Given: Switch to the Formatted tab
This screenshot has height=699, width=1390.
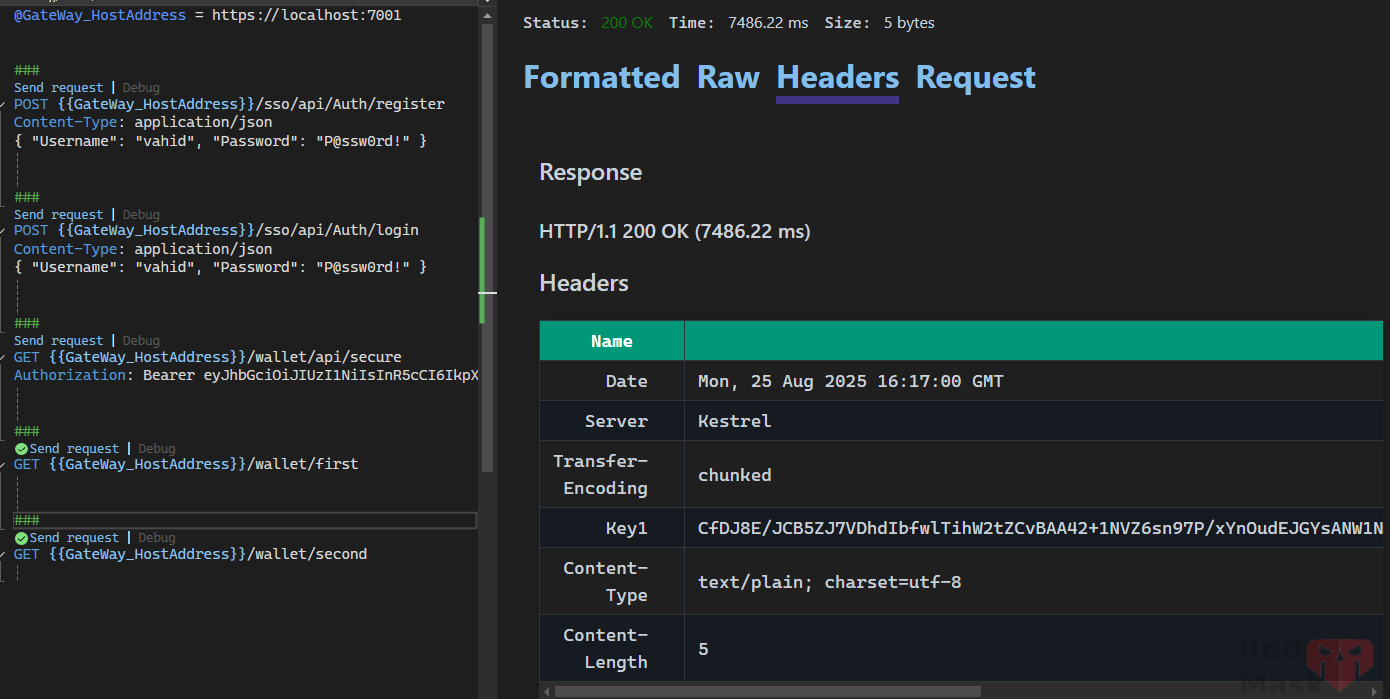Looking at the screenshot, I should [x=601, y=77].
